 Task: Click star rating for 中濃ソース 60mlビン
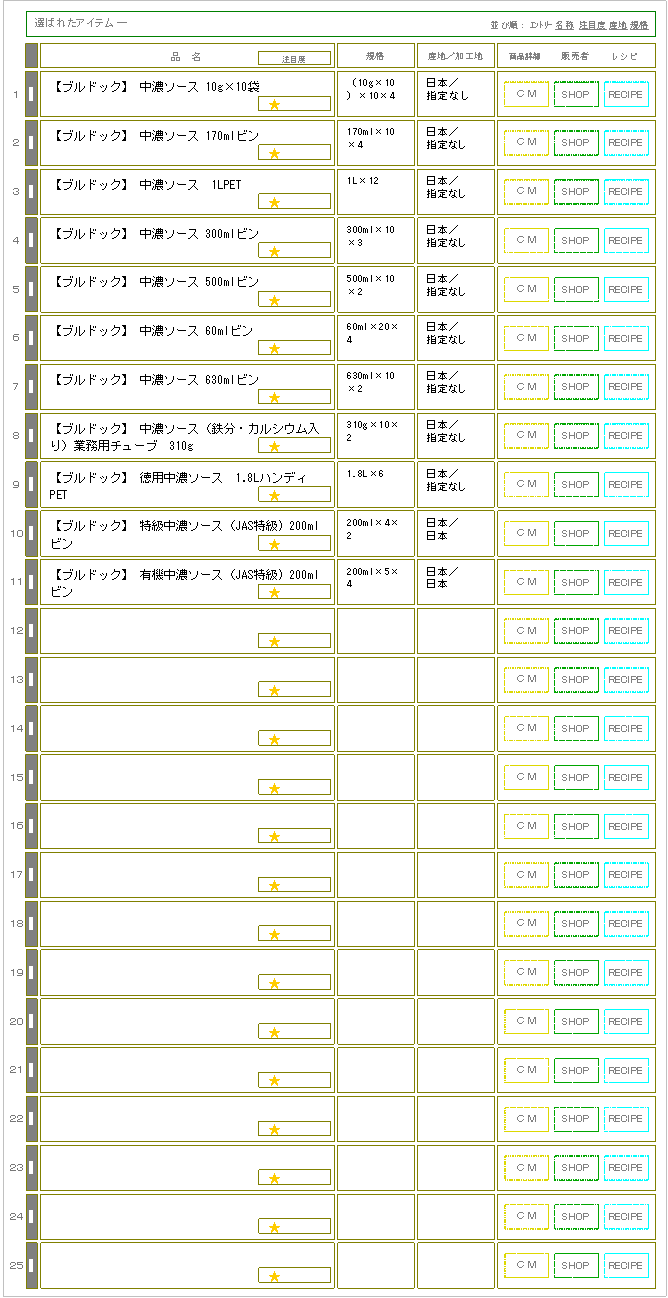294,347
